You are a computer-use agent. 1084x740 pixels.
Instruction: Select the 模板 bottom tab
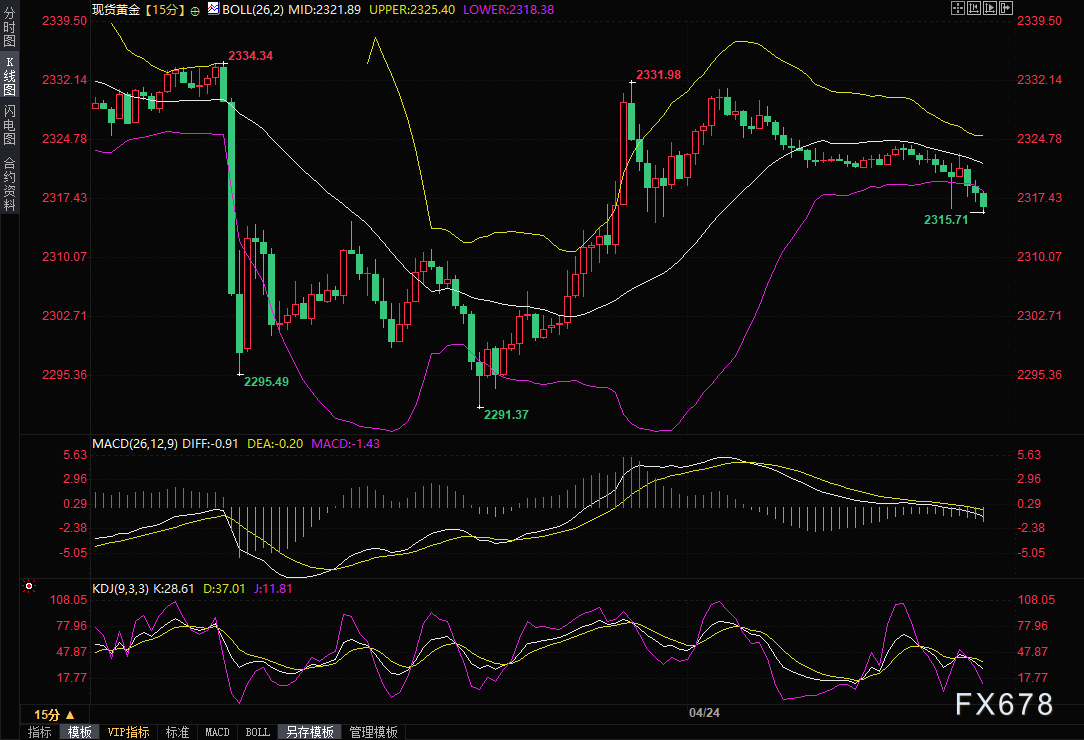(80, 732)
